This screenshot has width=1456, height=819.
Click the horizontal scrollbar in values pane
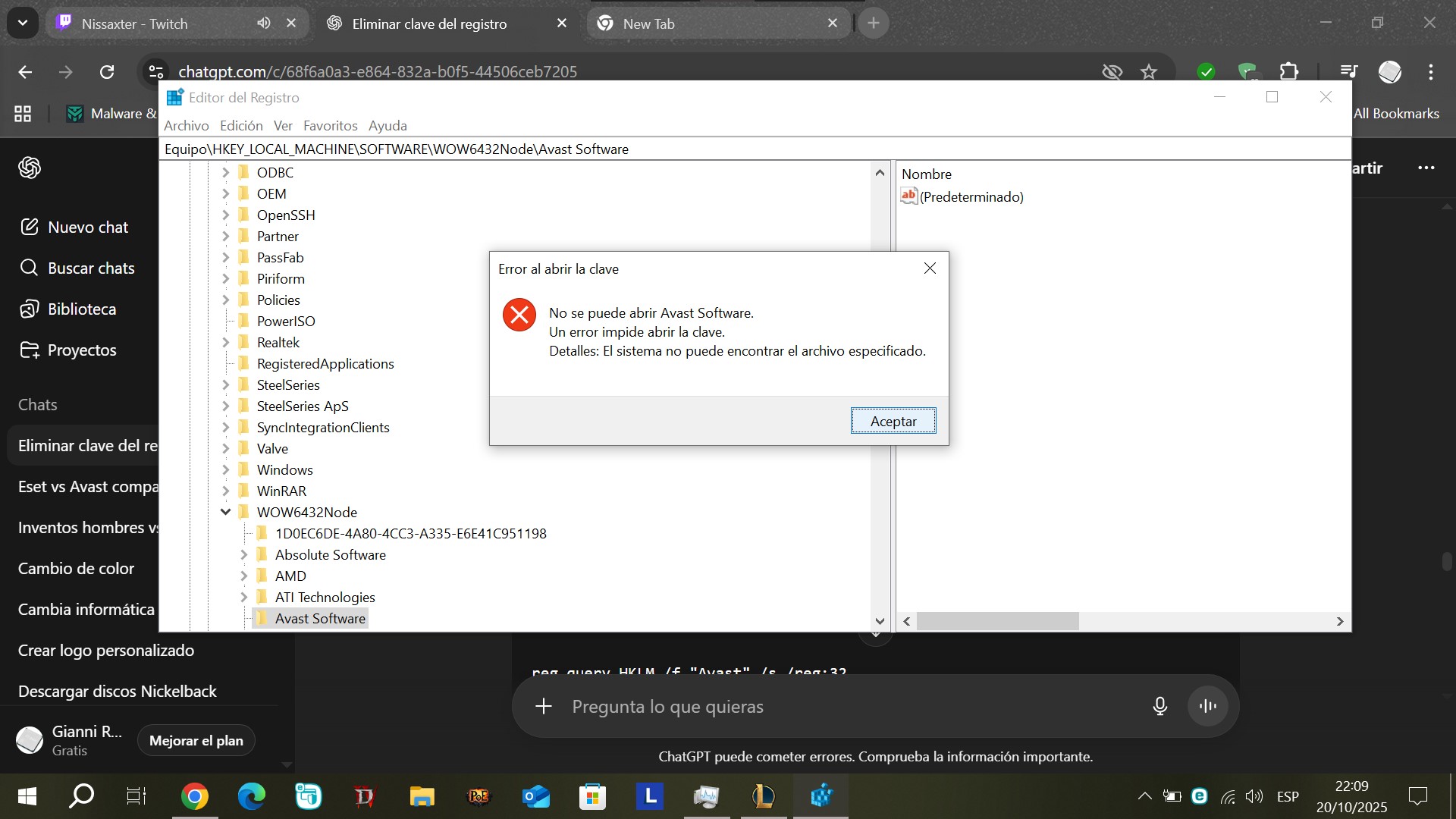point(997,621)
